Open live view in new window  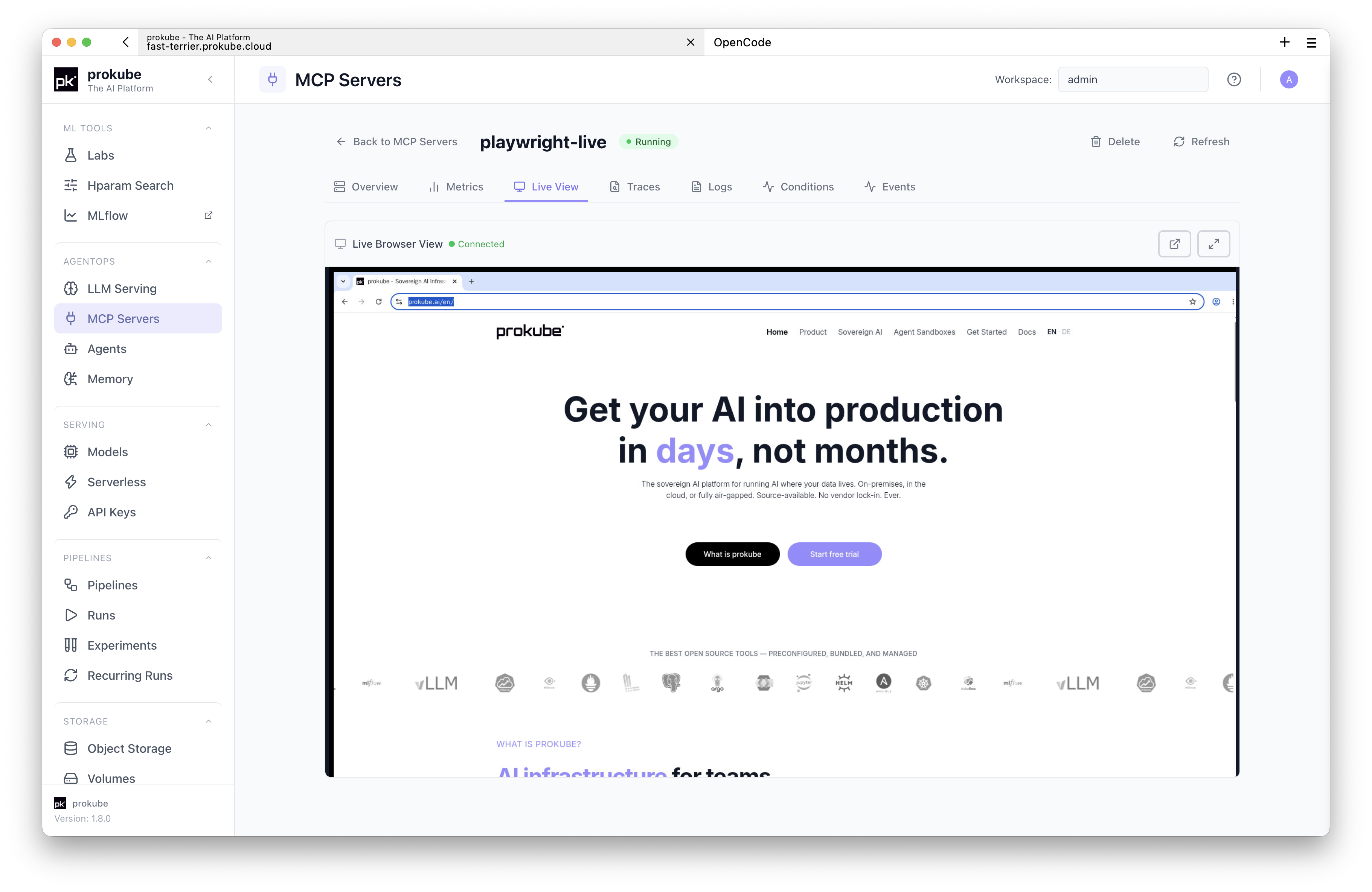(x=1174, y=244)
